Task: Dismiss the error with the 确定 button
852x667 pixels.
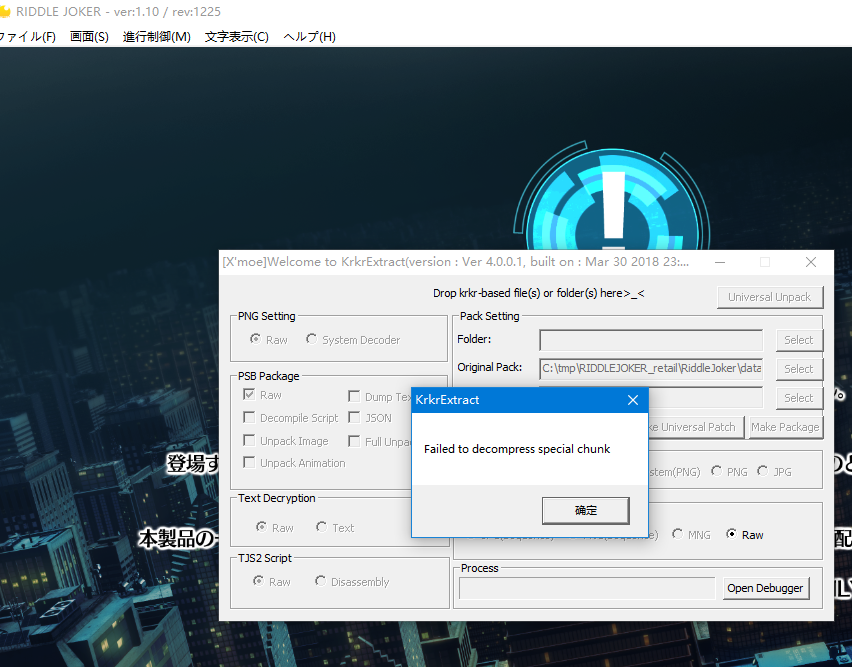Action: click(585, 510)
